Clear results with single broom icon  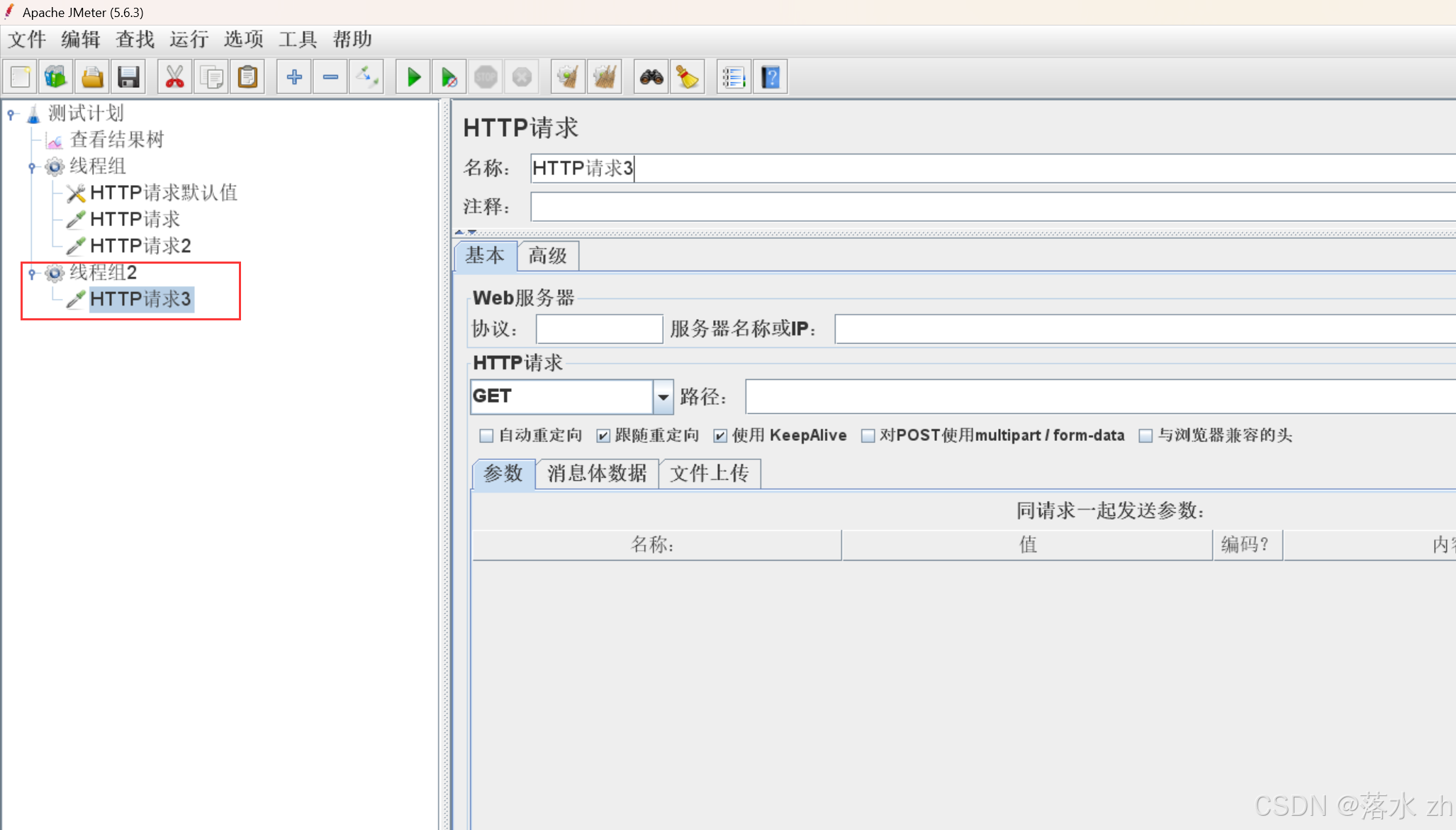569,77
